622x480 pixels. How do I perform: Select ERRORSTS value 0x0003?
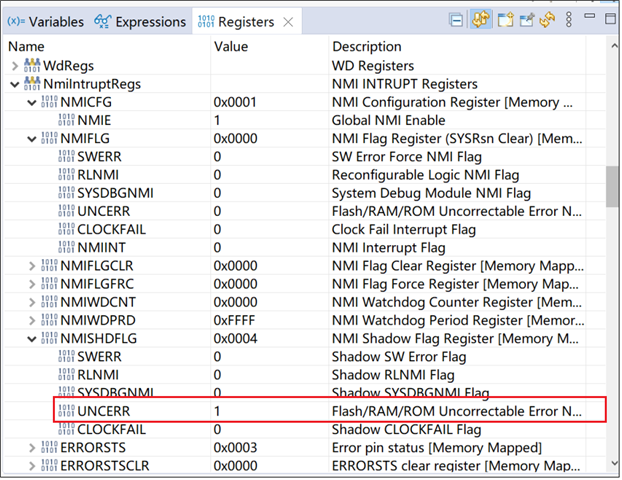(235, 448)
